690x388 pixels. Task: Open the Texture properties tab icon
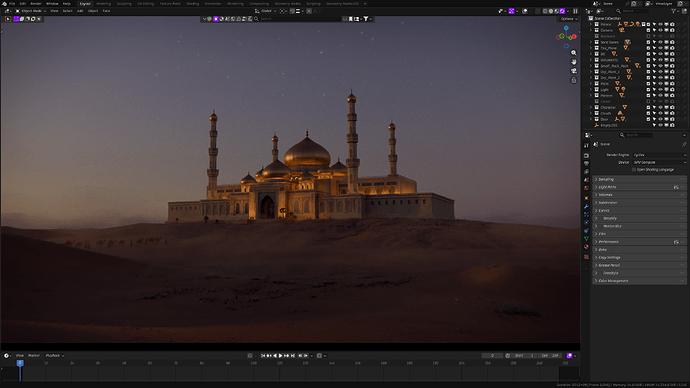(586, 256)
